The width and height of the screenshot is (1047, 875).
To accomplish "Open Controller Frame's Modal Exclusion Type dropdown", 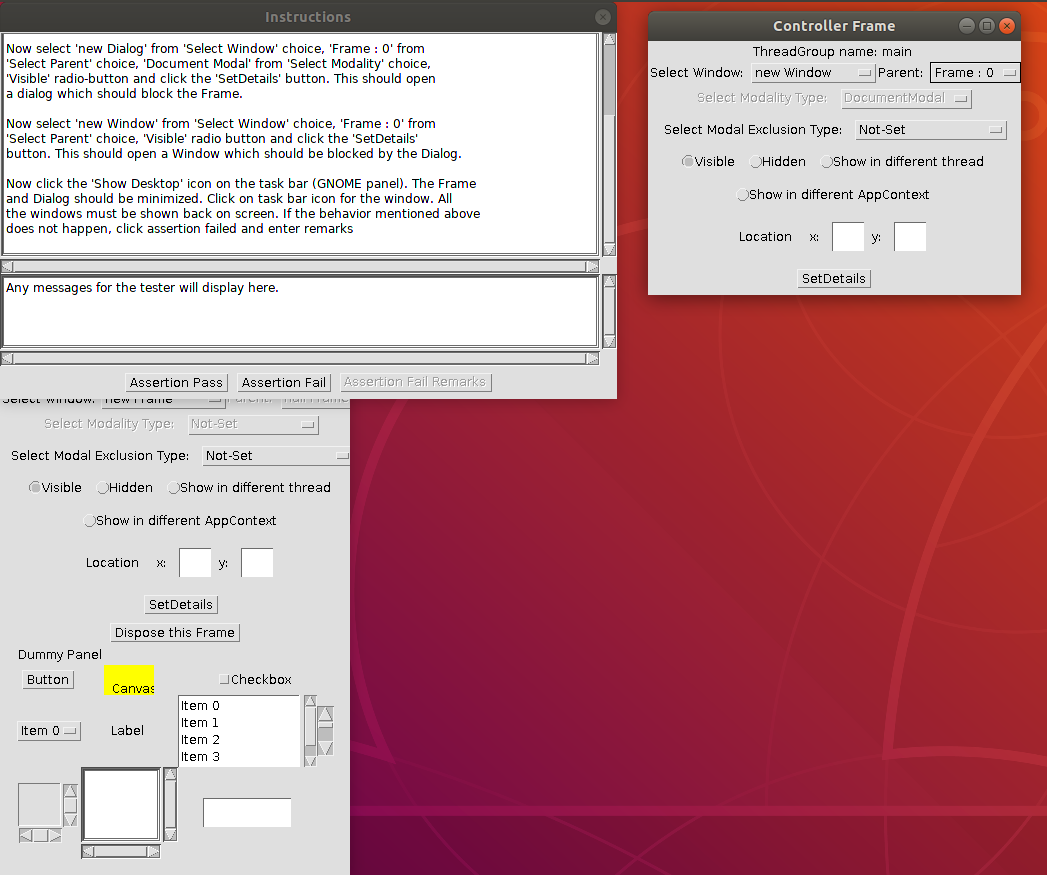I will coord(930,130).
